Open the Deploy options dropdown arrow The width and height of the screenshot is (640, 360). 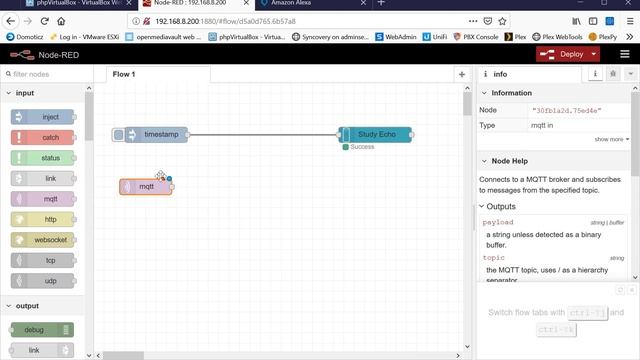(x=594, y=54)
